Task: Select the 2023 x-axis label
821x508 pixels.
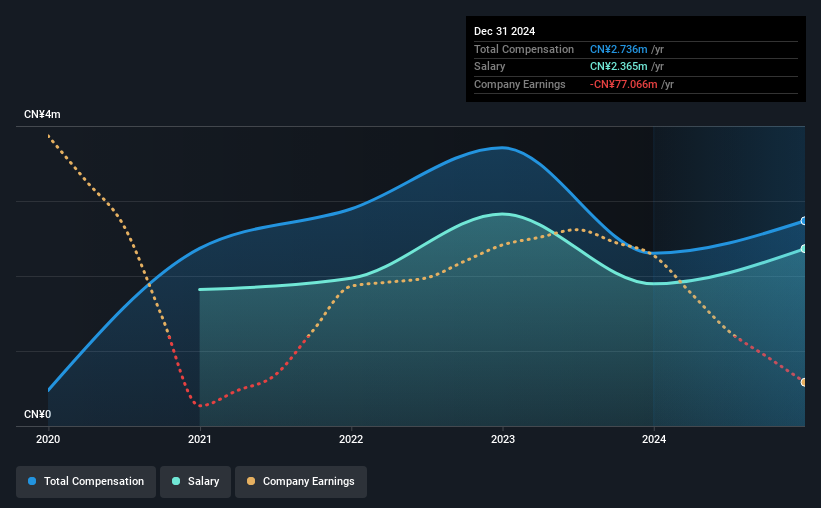Action: tap(503, 439)
